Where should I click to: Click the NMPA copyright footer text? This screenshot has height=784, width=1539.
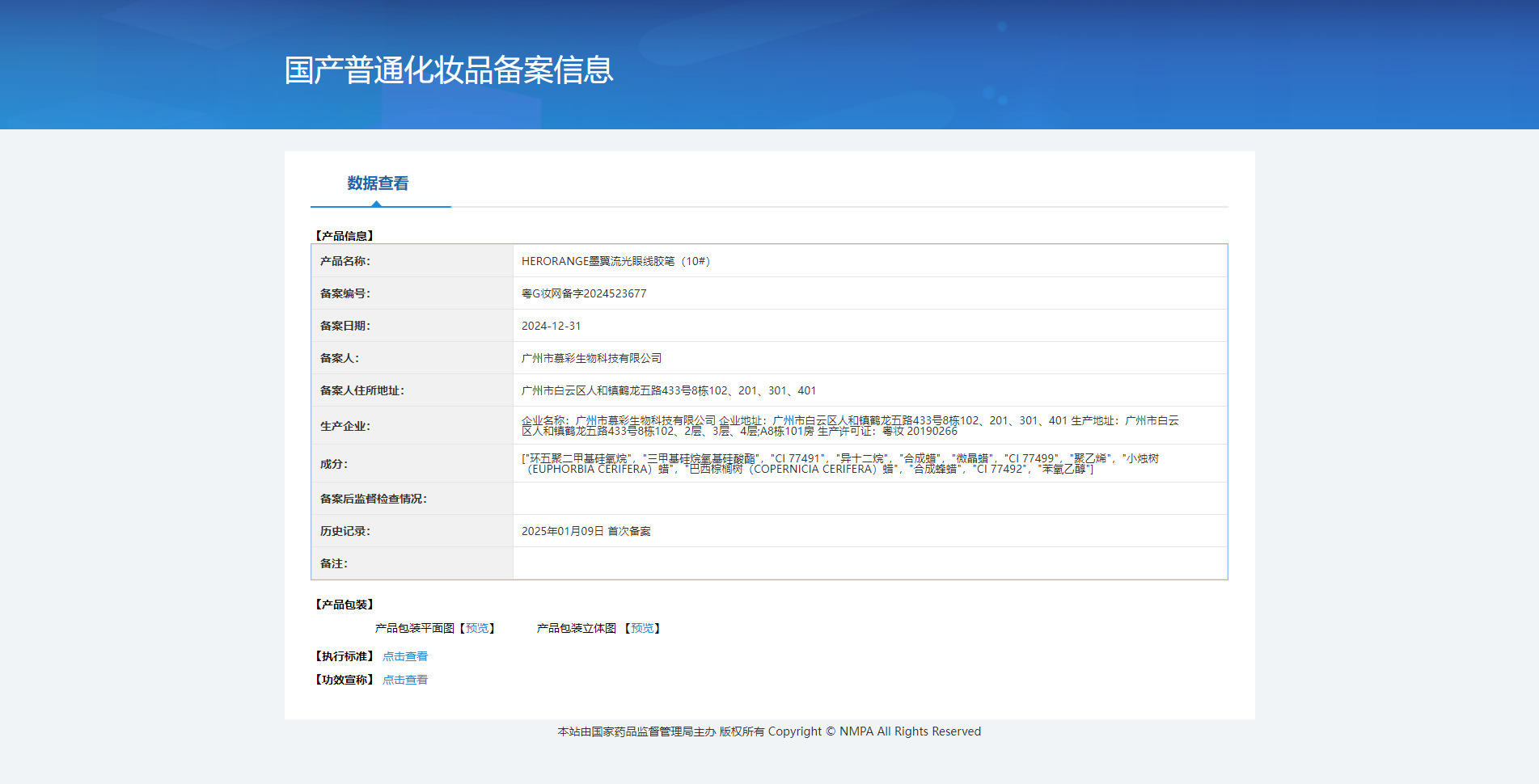(769, 731)
